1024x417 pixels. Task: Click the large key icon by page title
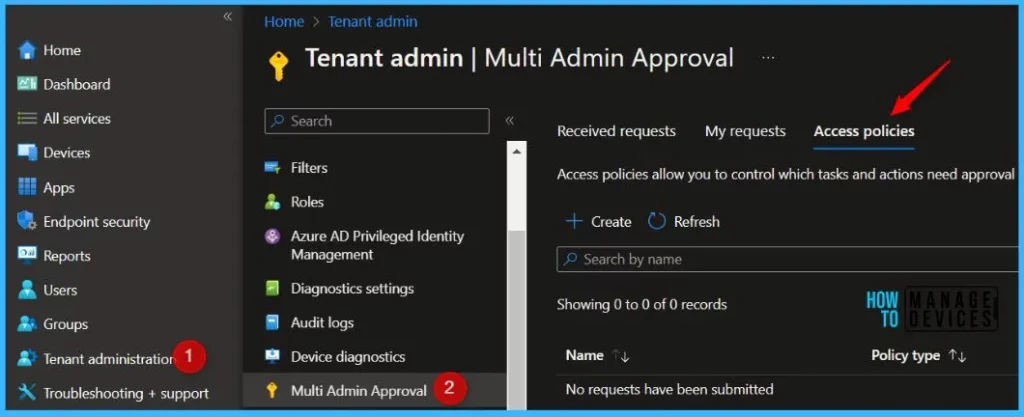(x=279, y=66)
